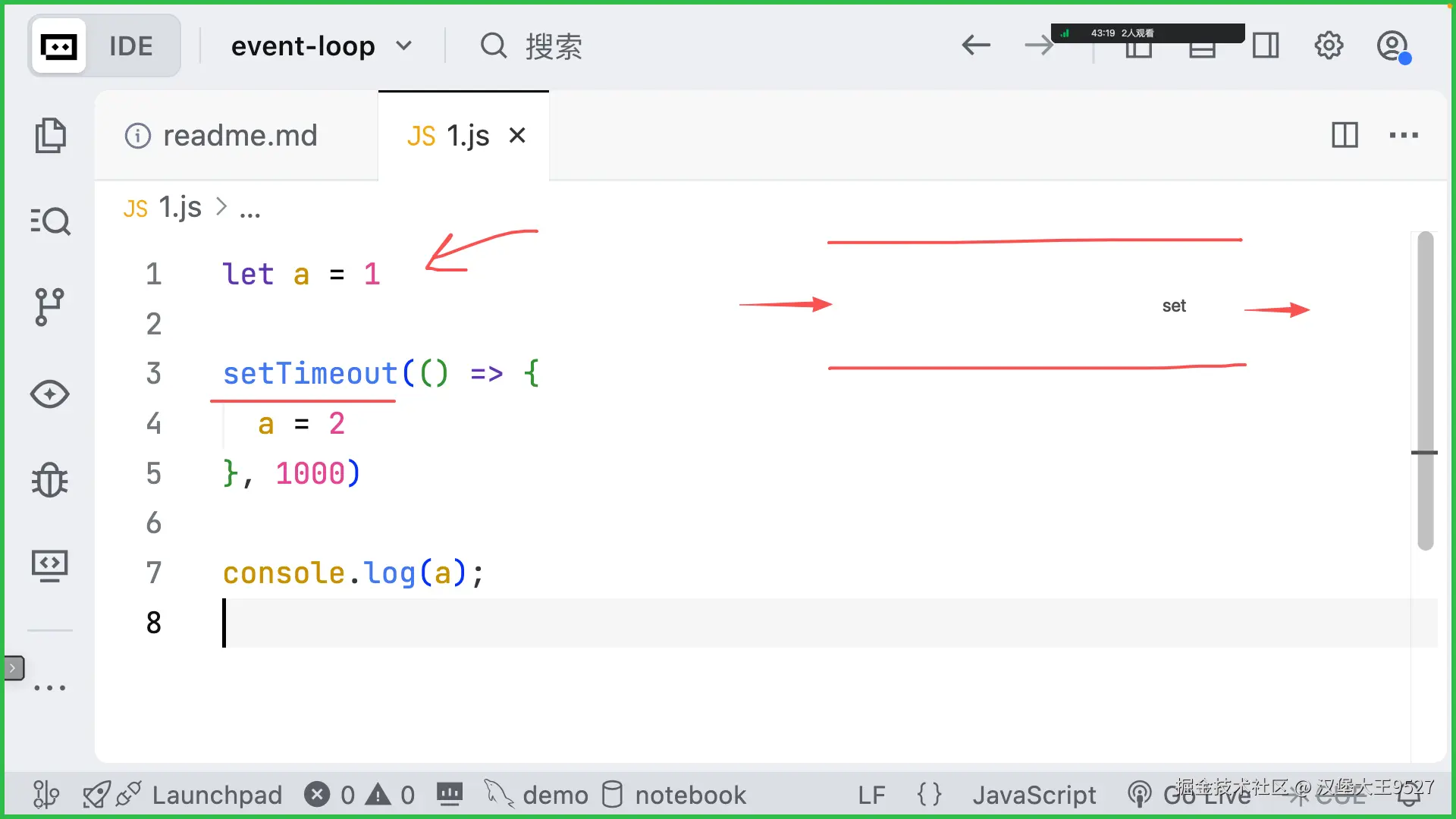1456x819 pixels.
Task: Split the editor with split icon
Action: click(1345, 135)
